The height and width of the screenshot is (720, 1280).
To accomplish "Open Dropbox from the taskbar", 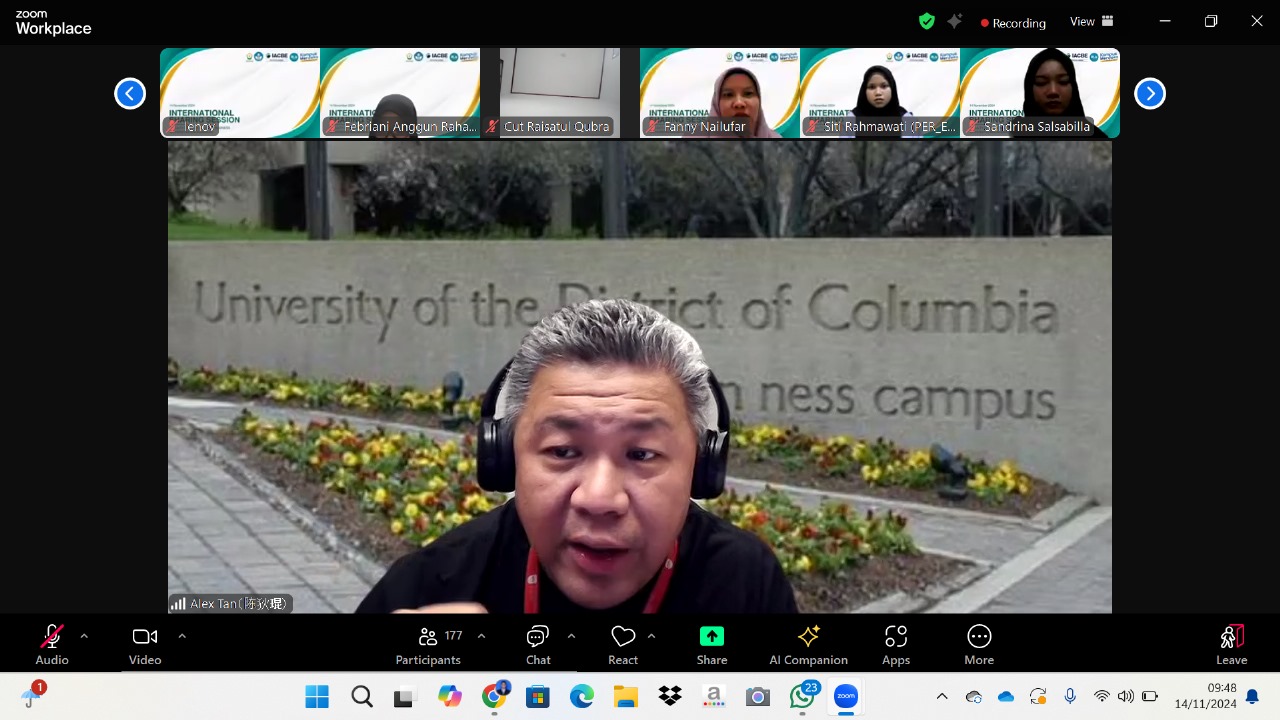I will pos(670,696).
